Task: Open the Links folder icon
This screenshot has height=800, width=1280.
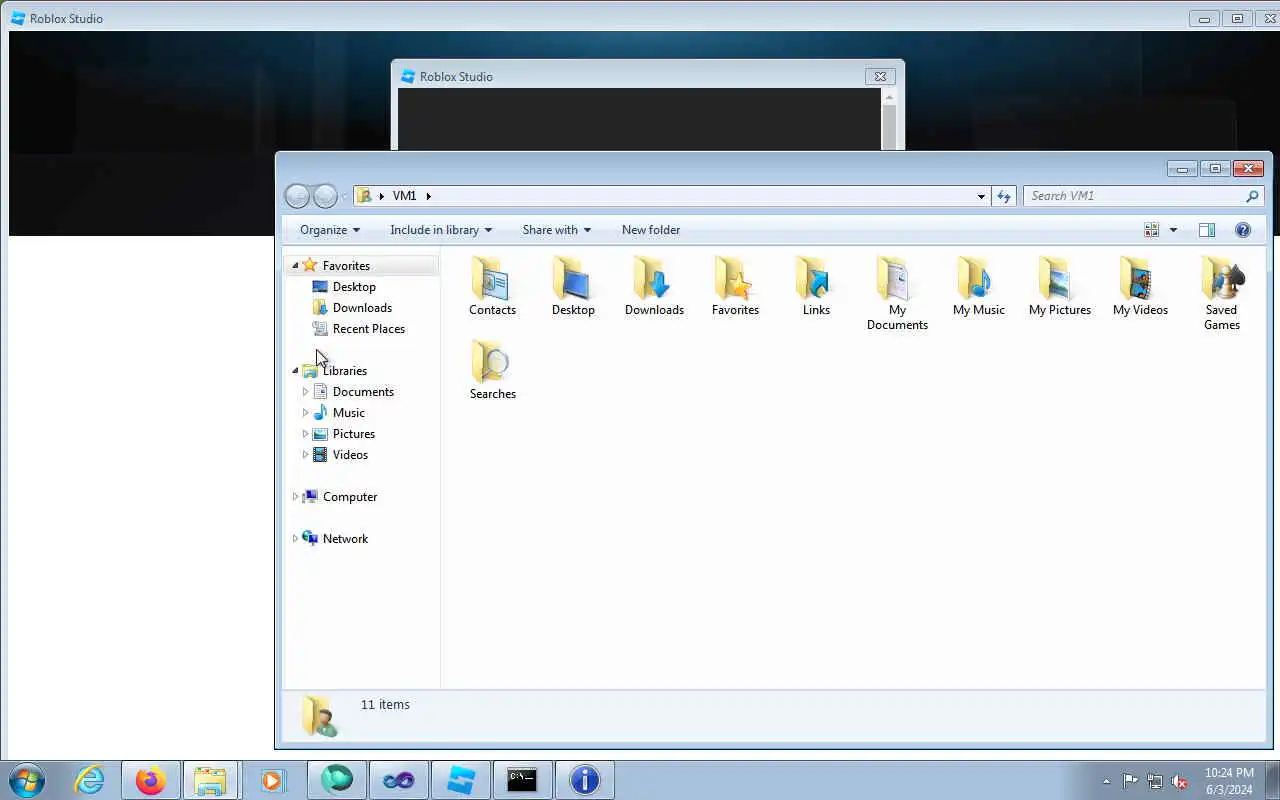Action: 816,286
